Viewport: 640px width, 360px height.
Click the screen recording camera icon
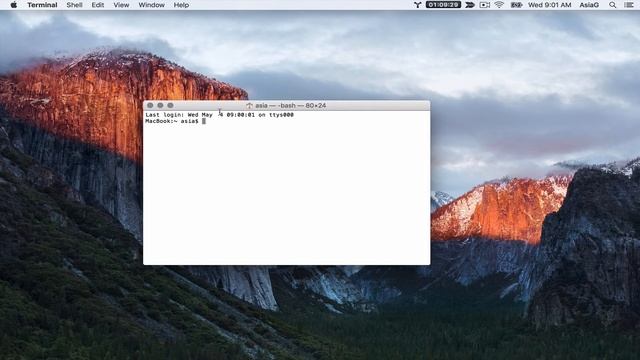[x=484, y=5]
